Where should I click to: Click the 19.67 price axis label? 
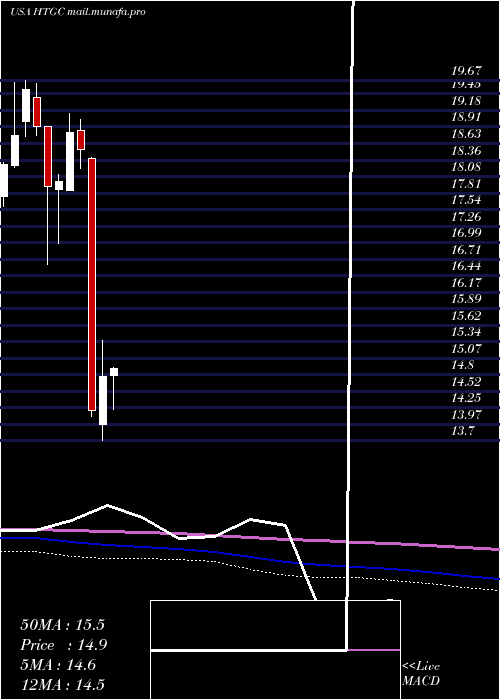tap(466, 71)
